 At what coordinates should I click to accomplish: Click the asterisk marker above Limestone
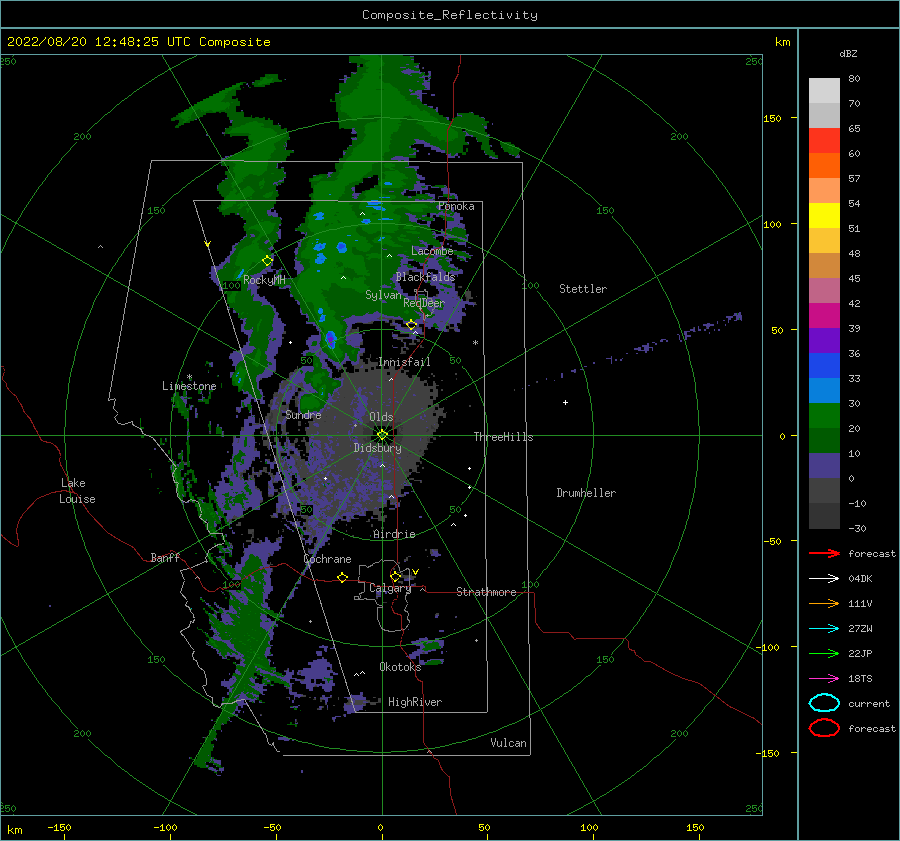click(189, 377)
